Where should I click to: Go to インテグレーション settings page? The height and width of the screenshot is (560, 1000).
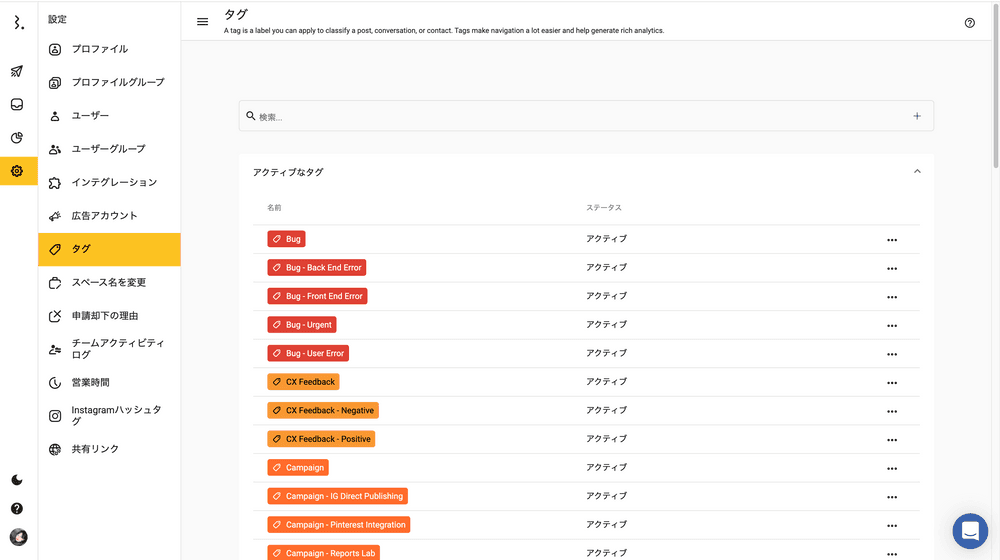coord(114,182)
